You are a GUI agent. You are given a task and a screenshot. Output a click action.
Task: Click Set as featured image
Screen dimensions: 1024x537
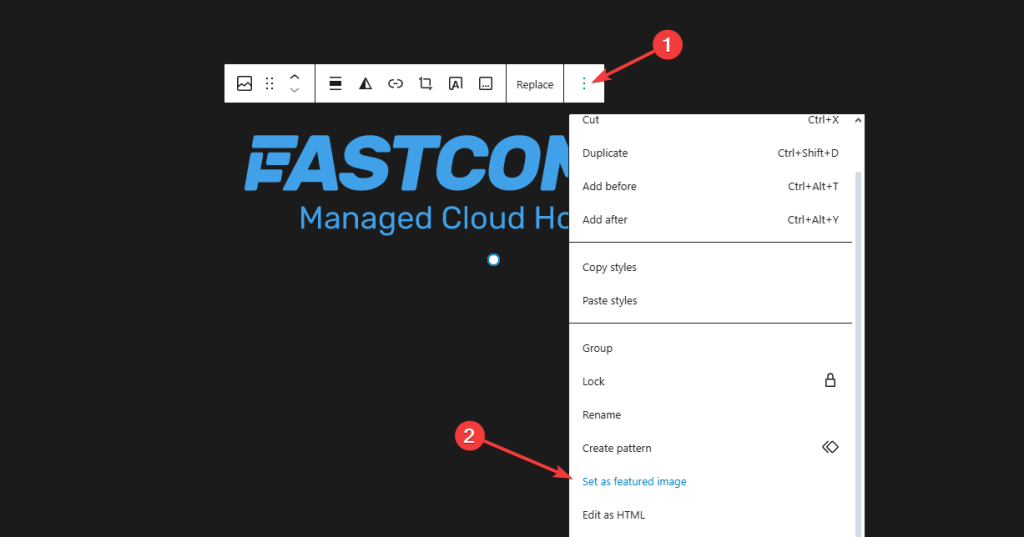click(634, 481)
